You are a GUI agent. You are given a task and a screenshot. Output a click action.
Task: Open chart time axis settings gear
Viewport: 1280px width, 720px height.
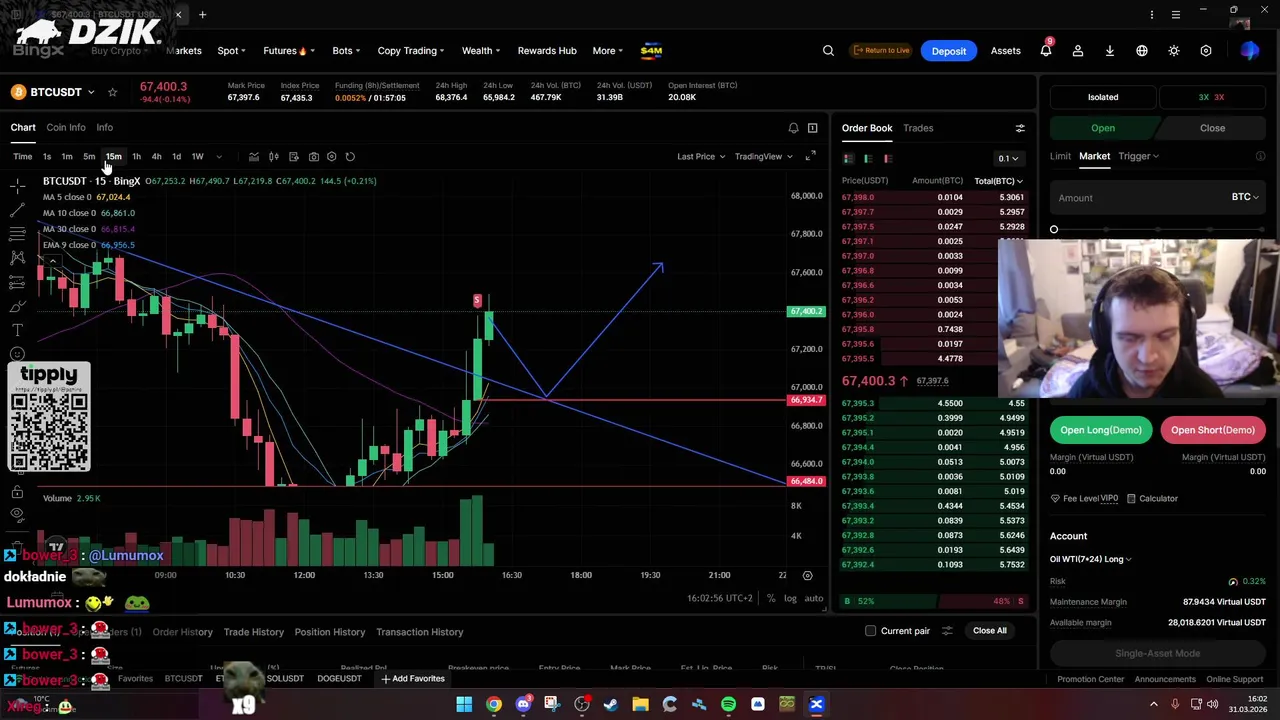tap(807, 575)
